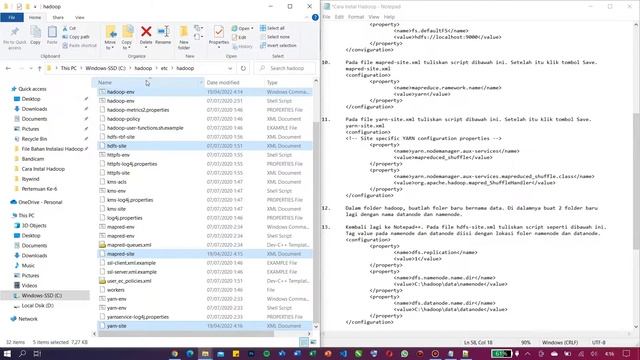The height and width of the screenshot is (360, 640).
Task: Select the mapred-site file
Action: click(205, 254)
